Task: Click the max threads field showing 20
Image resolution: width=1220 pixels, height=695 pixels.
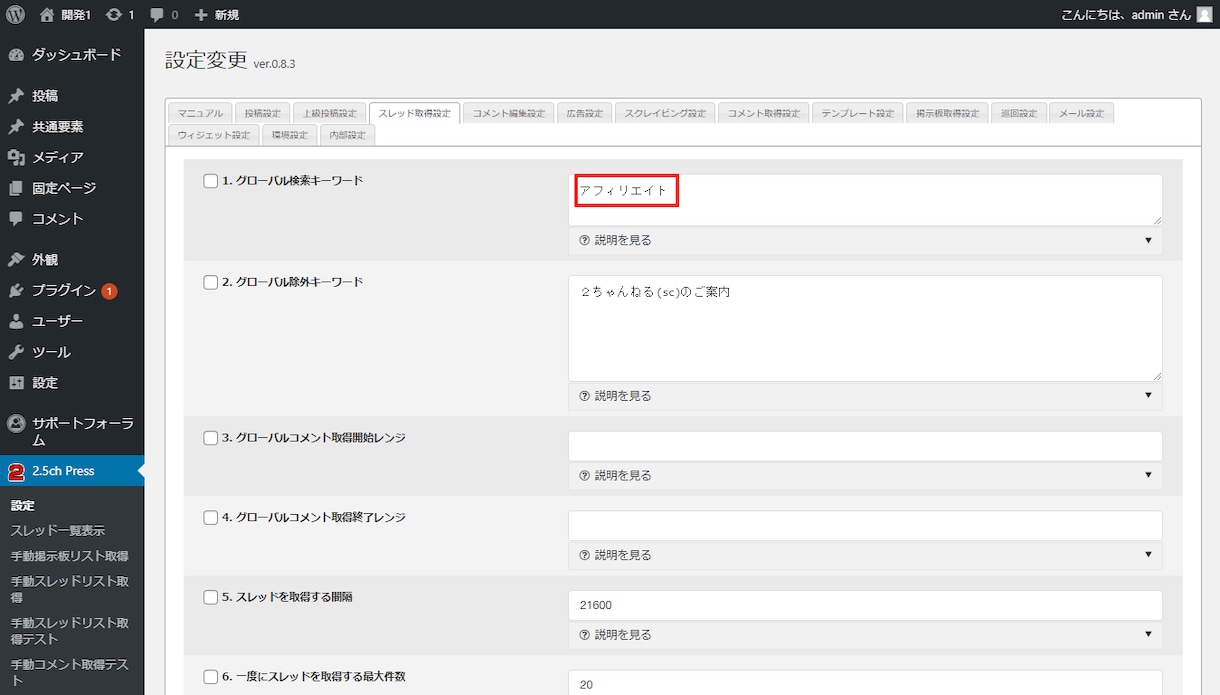Action: pos(865,682)
